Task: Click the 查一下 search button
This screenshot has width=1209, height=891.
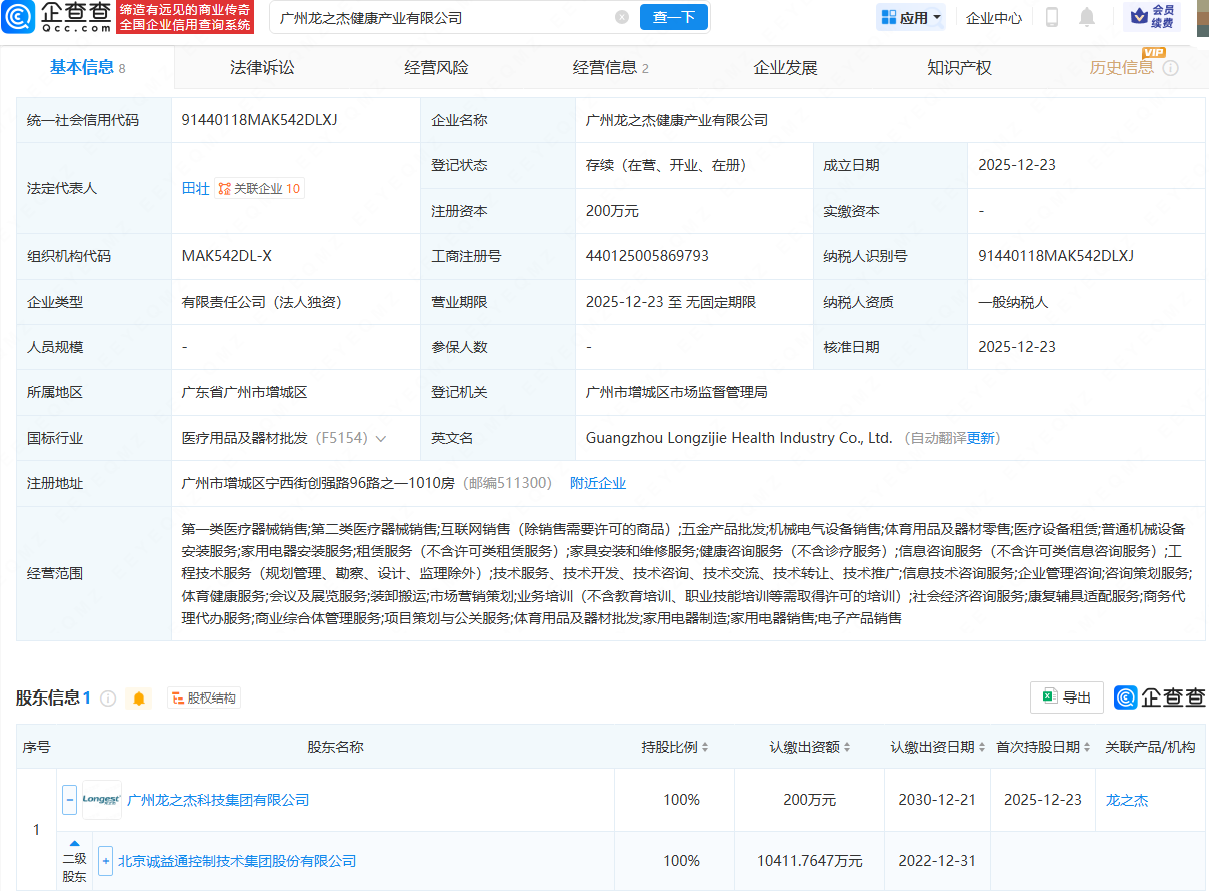Action: coord(673,17)
